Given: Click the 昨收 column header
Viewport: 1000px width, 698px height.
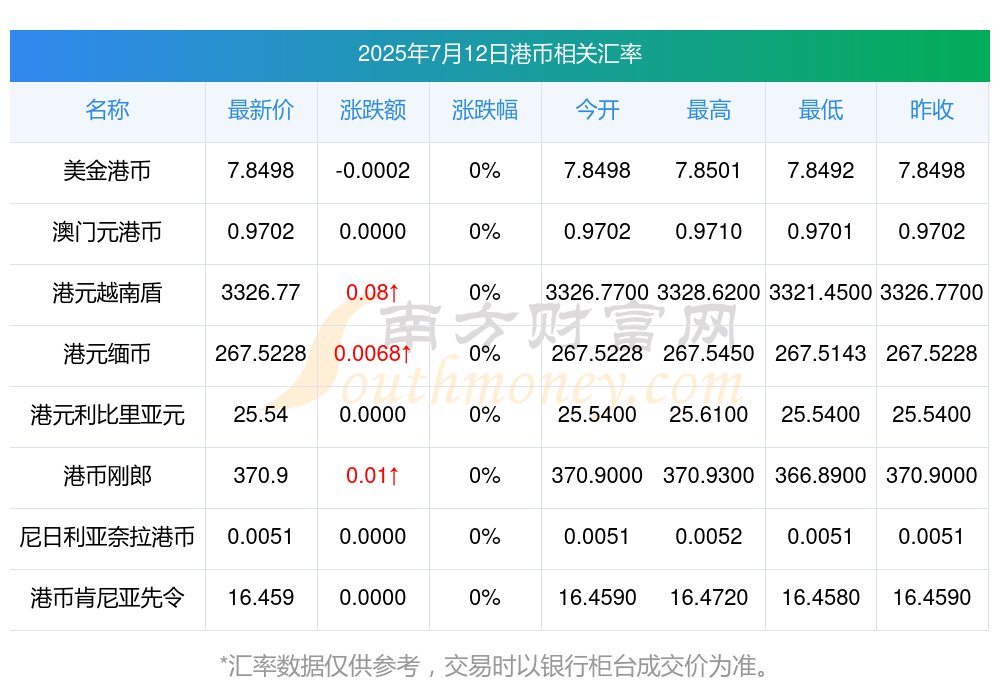Looking at the screenshot, I should point(932,110).
